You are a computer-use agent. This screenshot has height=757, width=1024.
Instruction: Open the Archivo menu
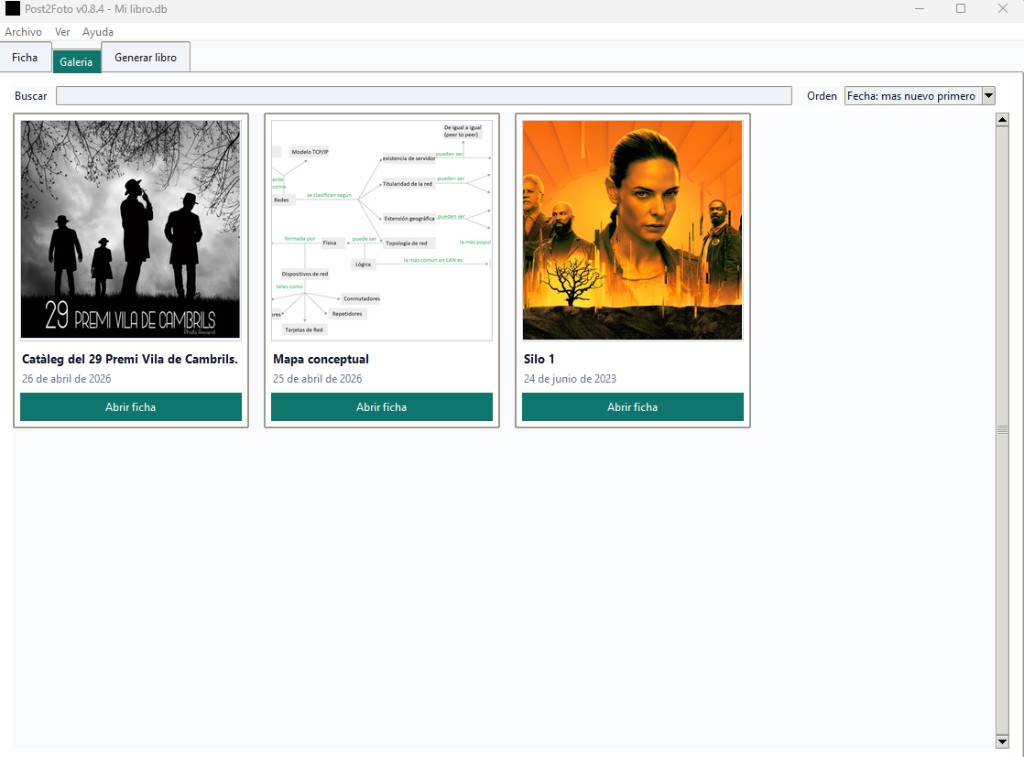[23, 32]
